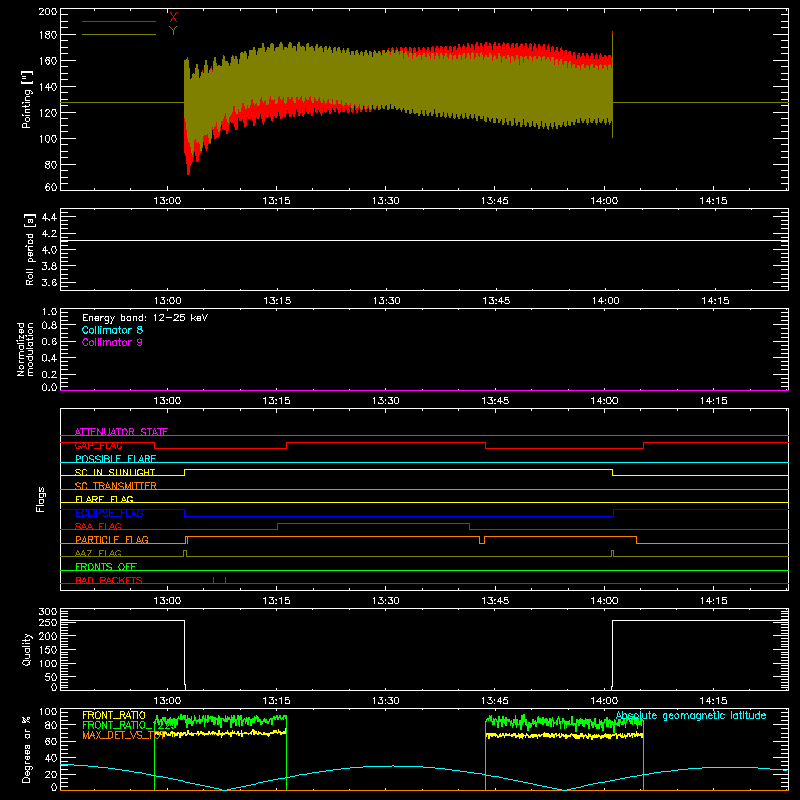
Task: Select the SAA_FLAG label
Action: pos(98,526)
